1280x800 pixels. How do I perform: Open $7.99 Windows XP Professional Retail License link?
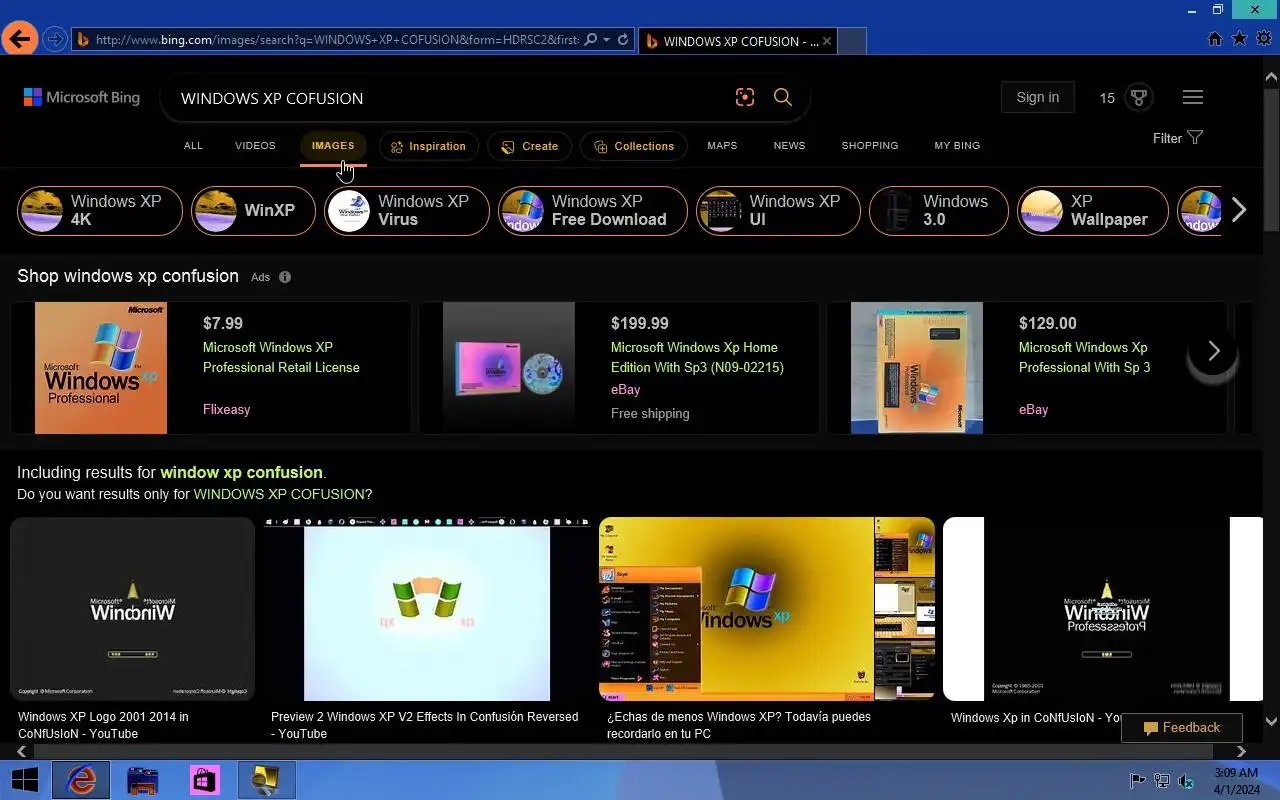(281, 357)
